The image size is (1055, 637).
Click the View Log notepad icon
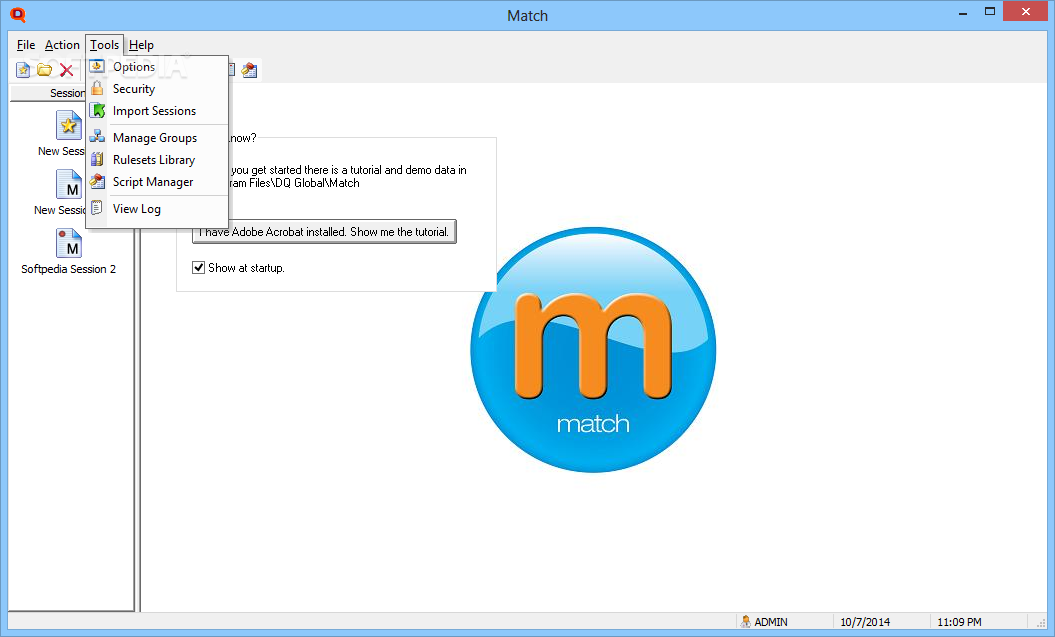tap(97, 208)
